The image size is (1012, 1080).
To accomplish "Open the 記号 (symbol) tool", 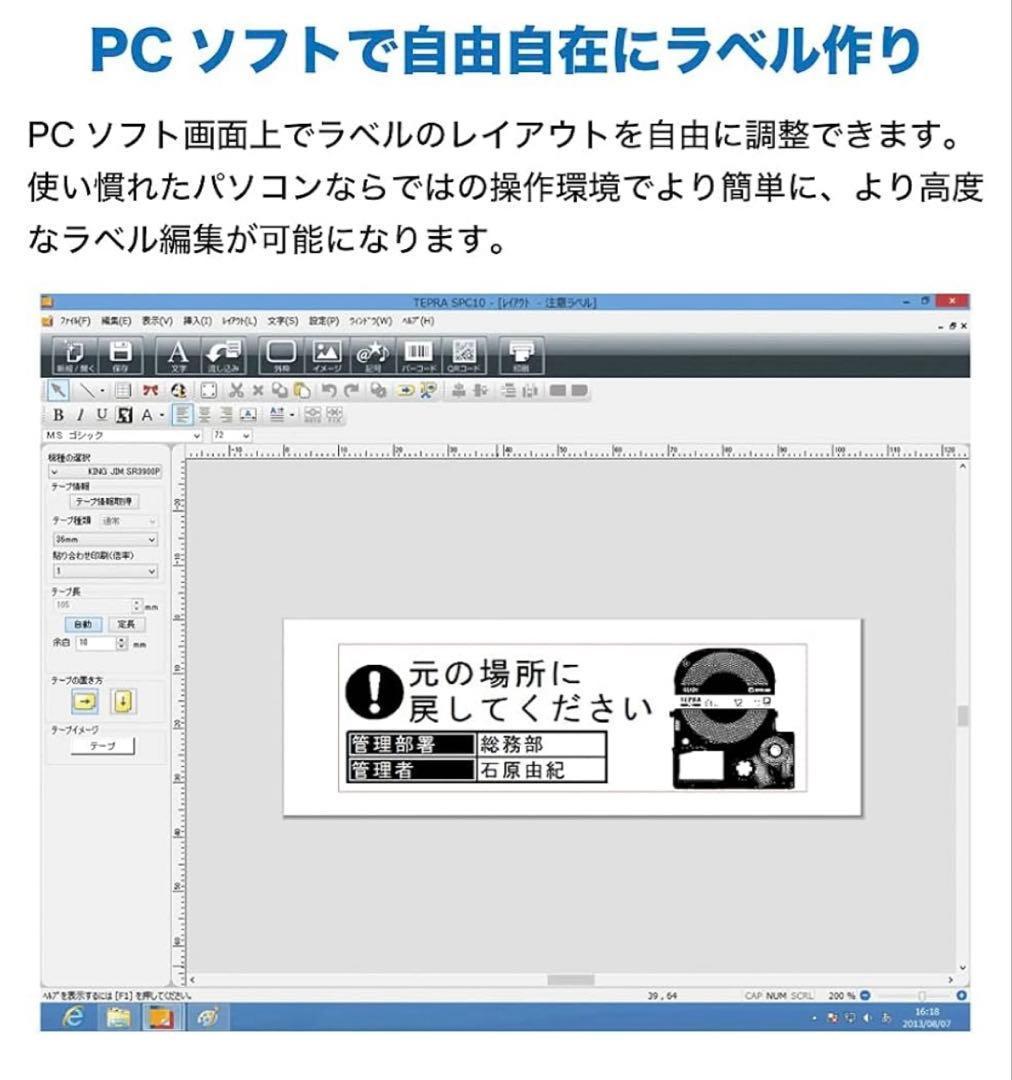I will [x=373, y=354].
